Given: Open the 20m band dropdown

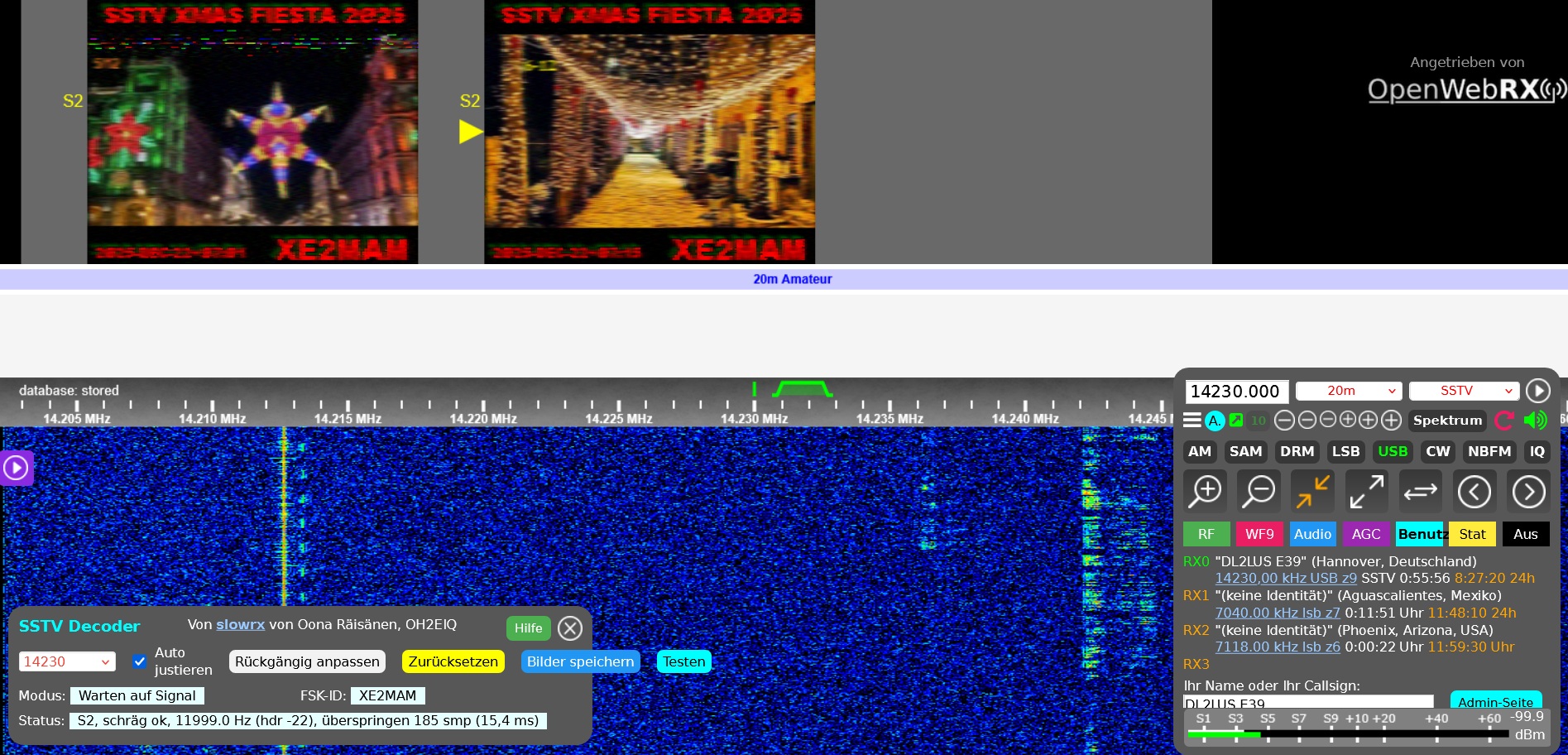Looking at the screenshot, I should pyautogui.click(x=1348, y=391).
